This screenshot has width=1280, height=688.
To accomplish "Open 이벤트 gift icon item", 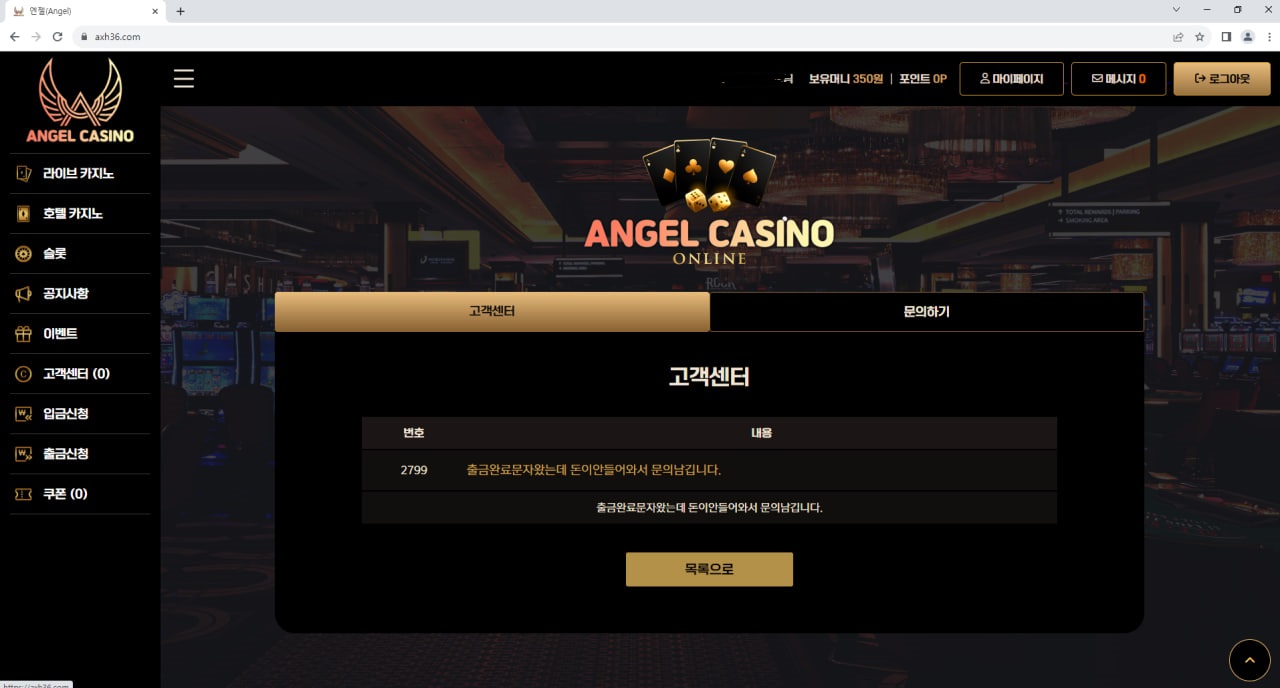I will tap(80, 333).
